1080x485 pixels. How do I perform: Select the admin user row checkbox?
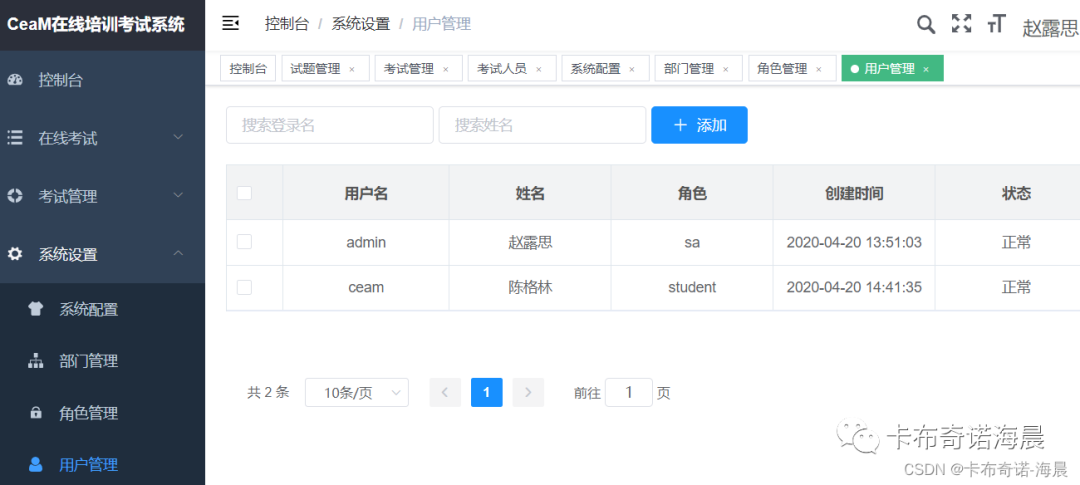pos(244,242)
